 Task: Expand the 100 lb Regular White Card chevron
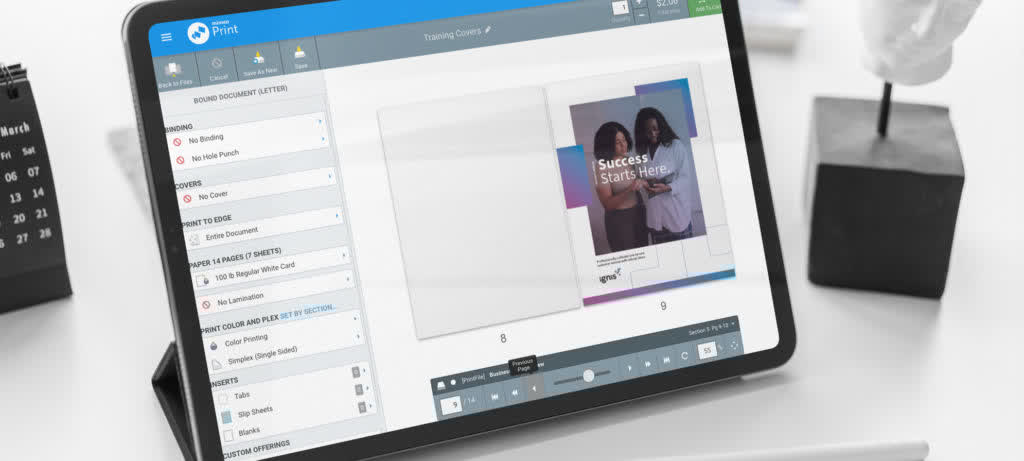[344, 257]
